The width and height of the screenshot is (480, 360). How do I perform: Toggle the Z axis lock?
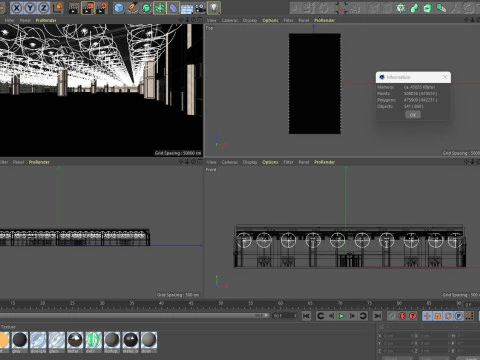pyautogui.click(x=43, y=8)
